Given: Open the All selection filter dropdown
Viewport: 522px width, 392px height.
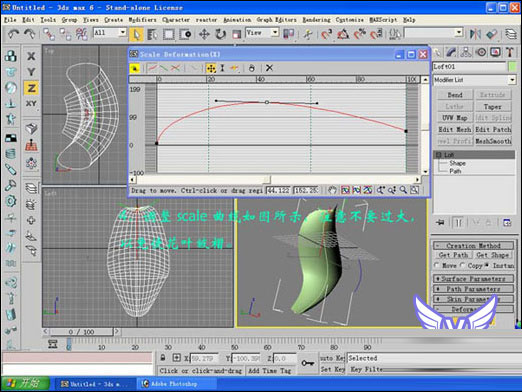Looking at the screenshot, I should click(x=123, y=32).
